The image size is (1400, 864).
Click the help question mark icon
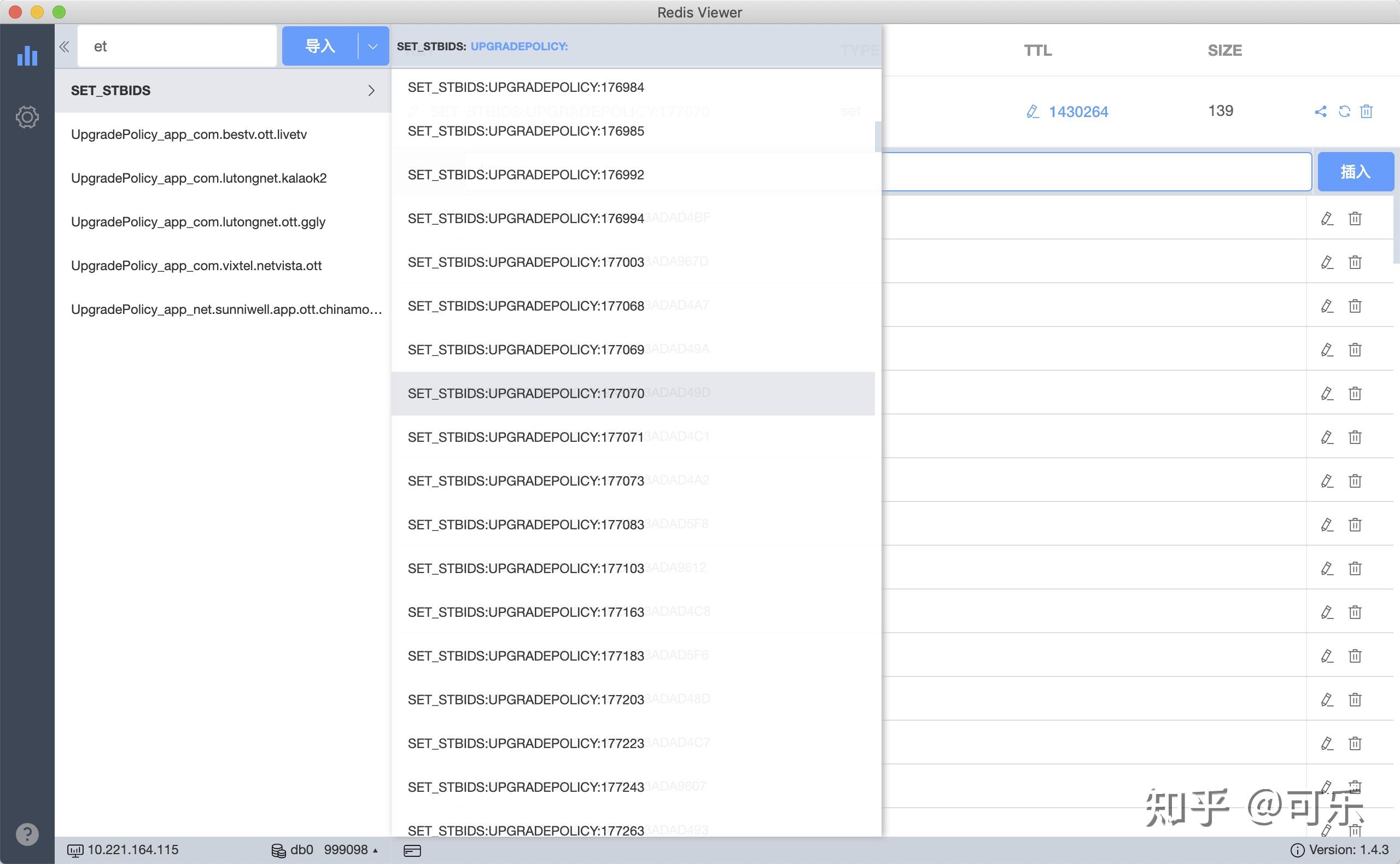pos(27,834)
